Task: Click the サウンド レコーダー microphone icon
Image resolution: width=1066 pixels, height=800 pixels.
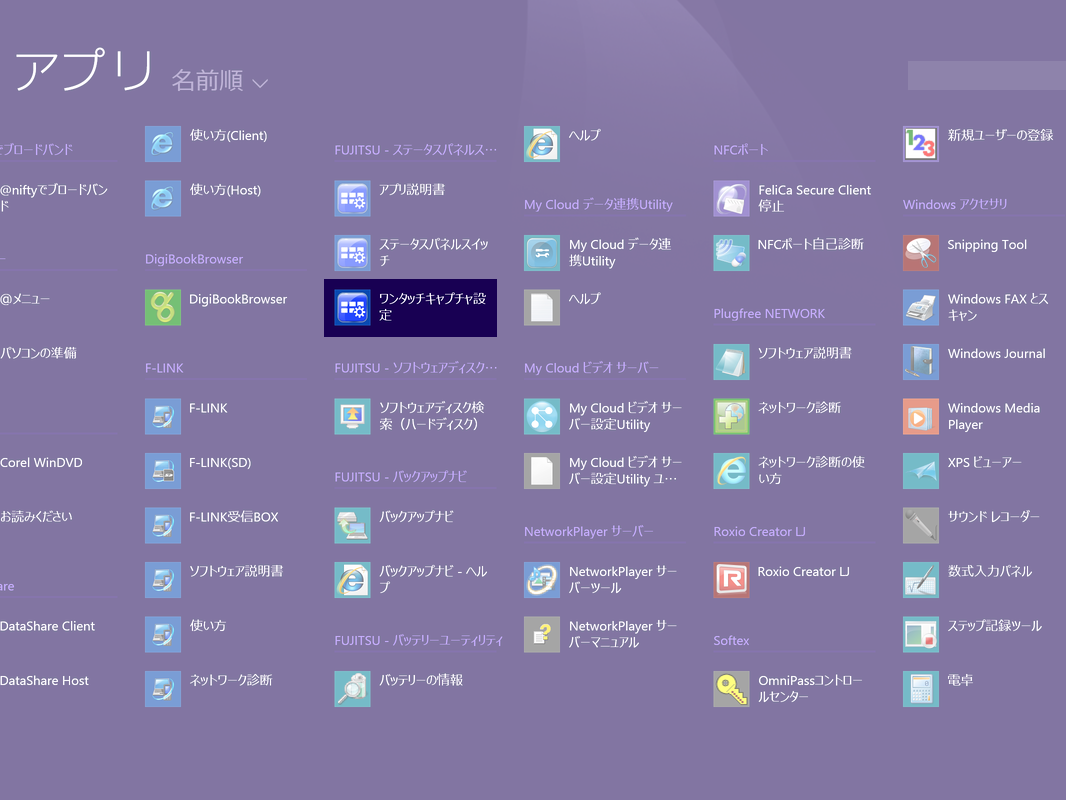Action: click(x=920, y=525)
